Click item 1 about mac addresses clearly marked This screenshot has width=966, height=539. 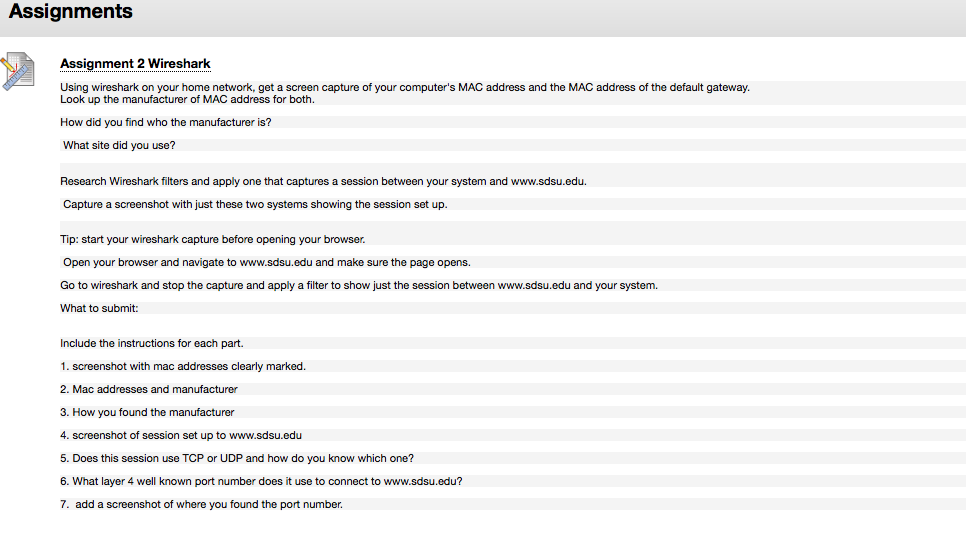point(183,367)
